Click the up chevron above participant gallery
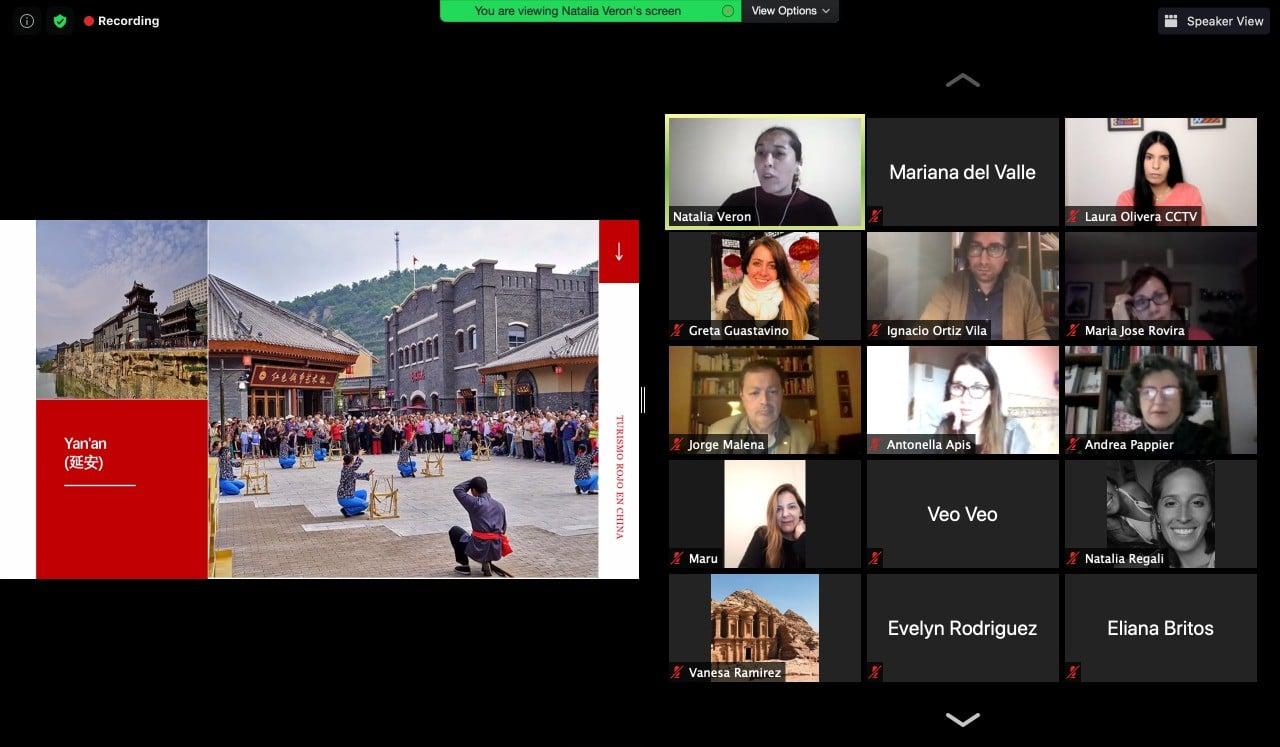 (x=962, y=81)
